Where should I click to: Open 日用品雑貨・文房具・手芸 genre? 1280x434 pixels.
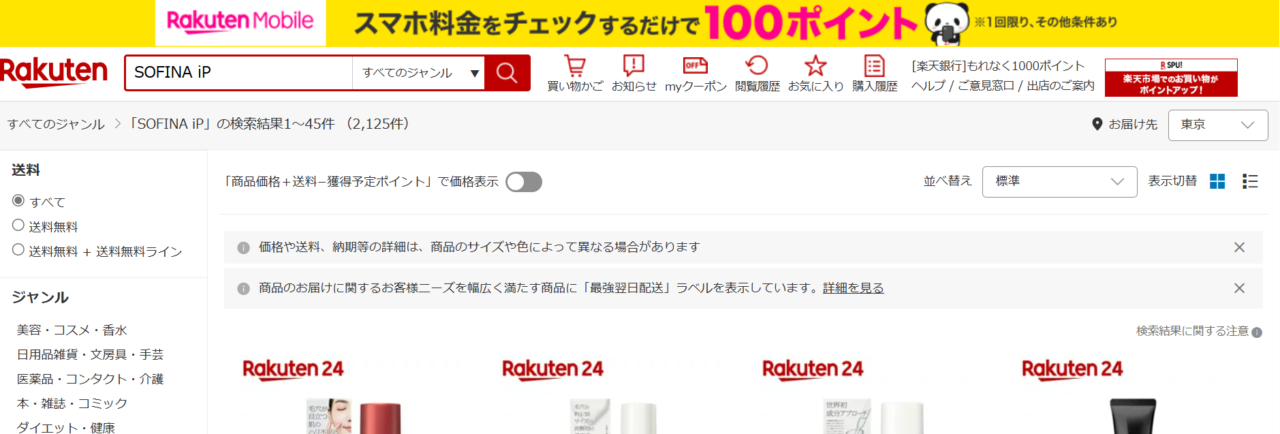coord(90,355)
